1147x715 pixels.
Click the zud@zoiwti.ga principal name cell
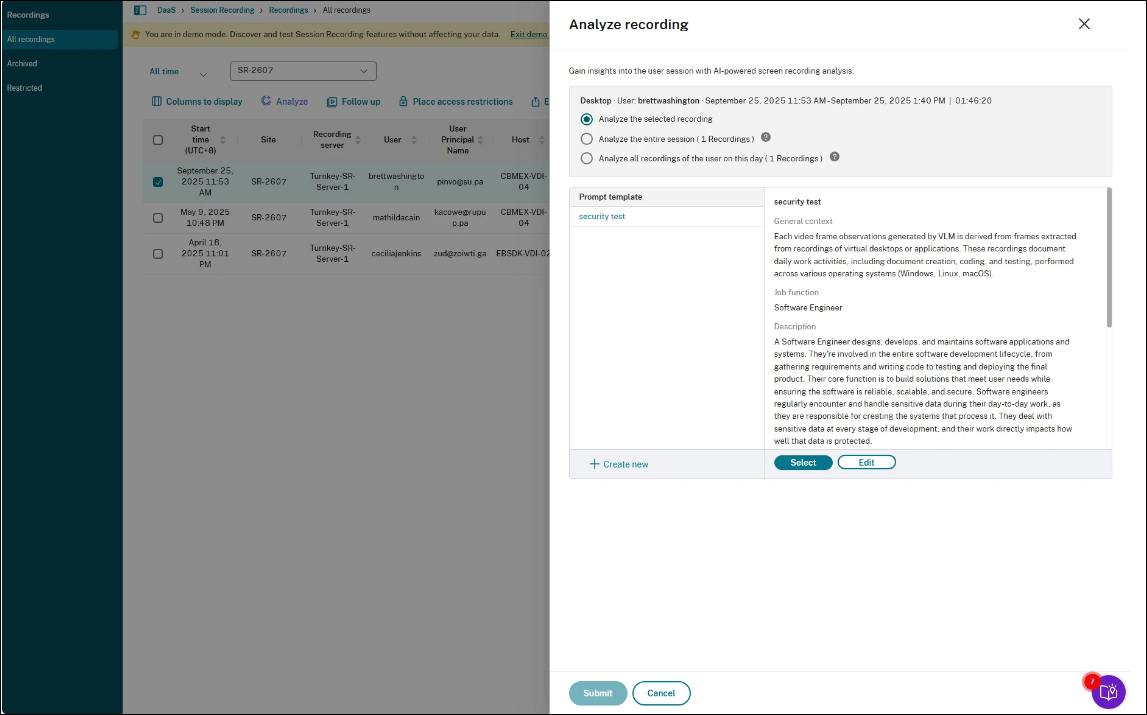tap(460, 253)
